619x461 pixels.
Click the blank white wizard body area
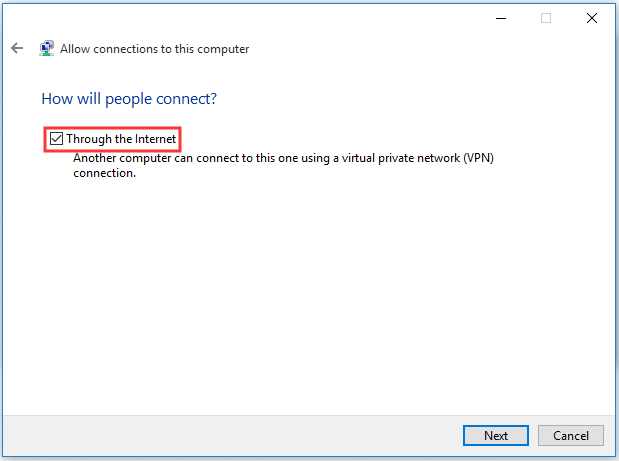[308, 296]
